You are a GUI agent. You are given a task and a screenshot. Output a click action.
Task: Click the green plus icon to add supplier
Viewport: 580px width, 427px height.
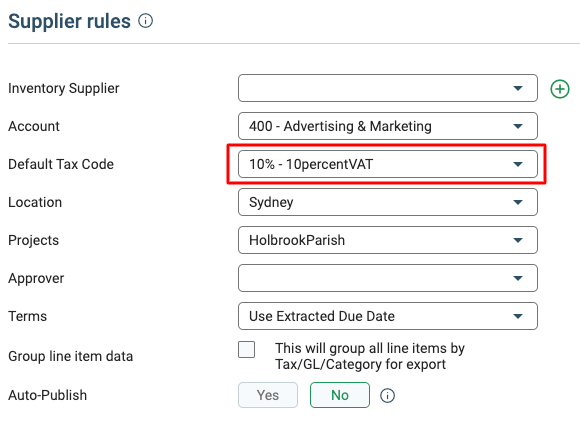pyautogui.click(x=560, y=89)
